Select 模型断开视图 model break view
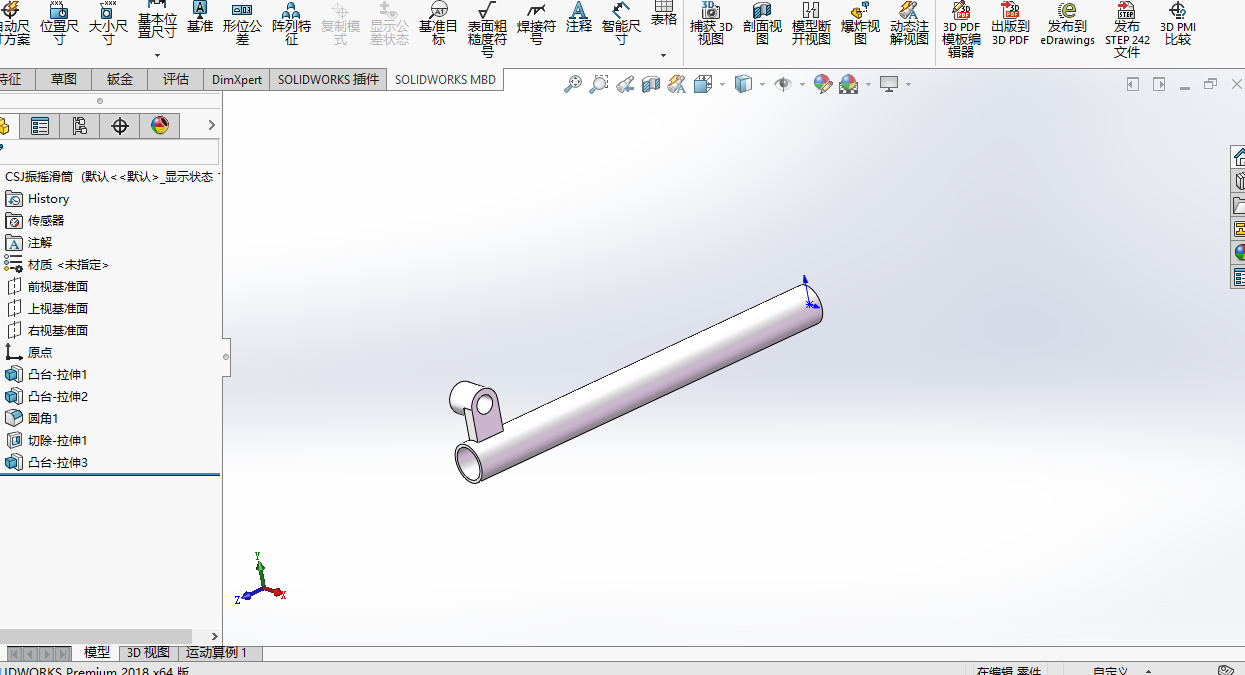The image size is (1245, 675). [811, 24]
